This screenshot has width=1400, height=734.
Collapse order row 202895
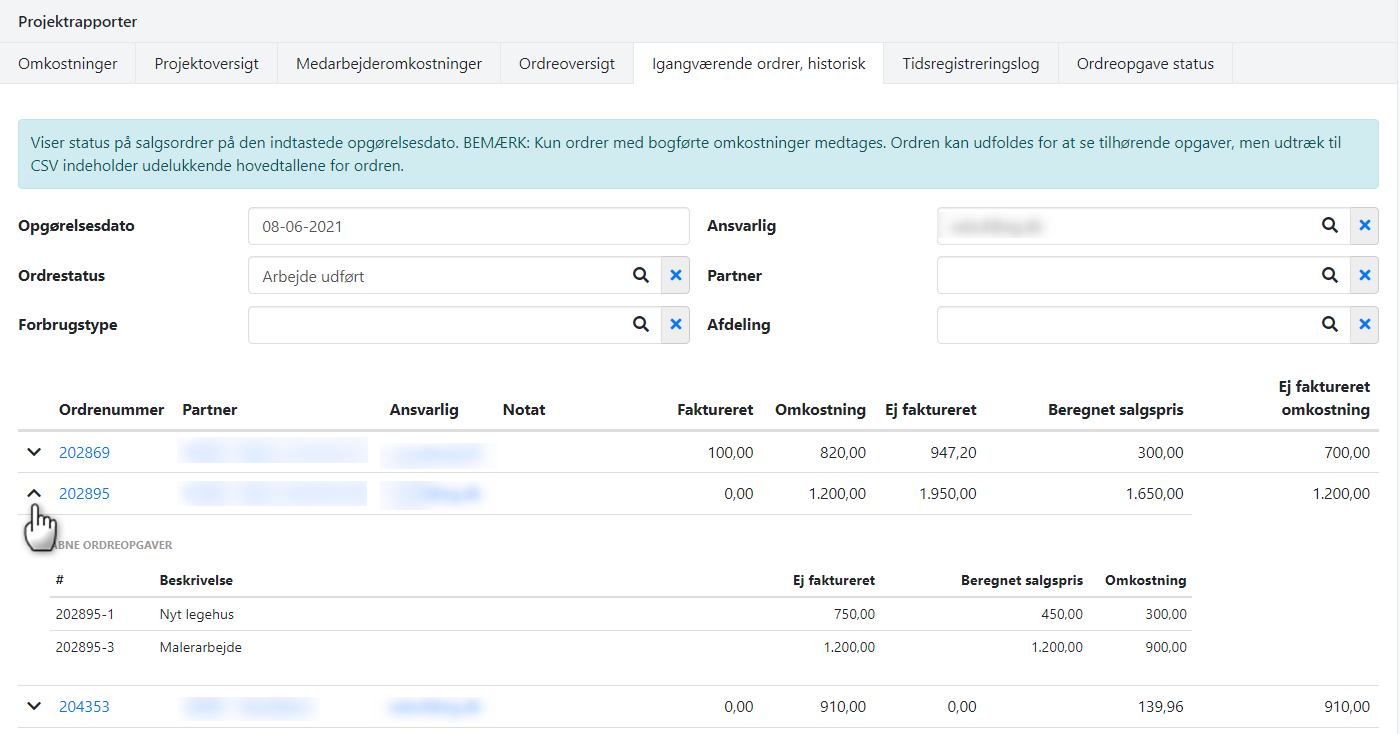click(34, 493)
